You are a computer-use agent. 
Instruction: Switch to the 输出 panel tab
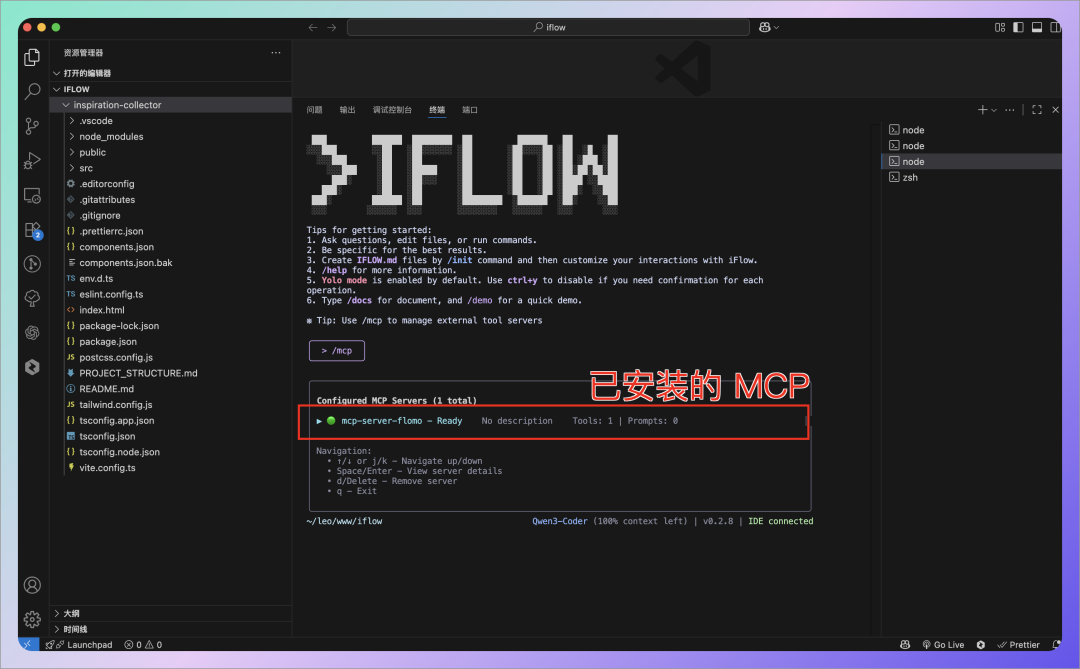pyautogui.click(x=347, y=110)
